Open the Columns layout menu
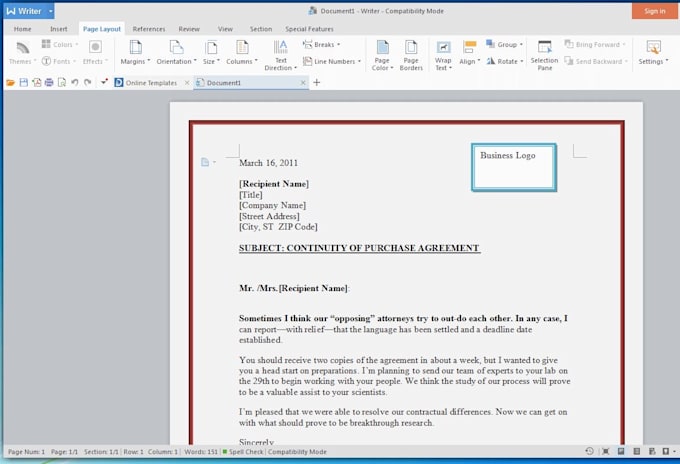Screen dimensions: 680x464 pos(242,52)
